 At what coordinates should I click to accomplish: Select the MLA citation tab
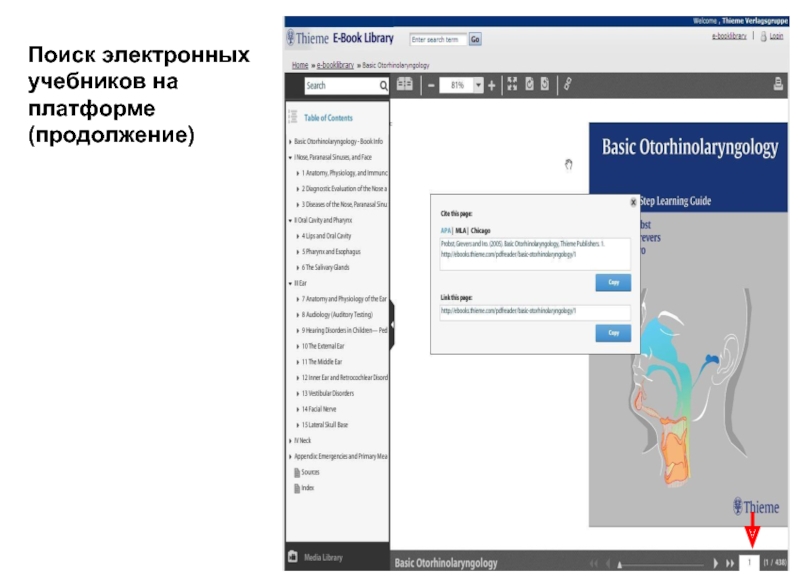tap(460, 231)
